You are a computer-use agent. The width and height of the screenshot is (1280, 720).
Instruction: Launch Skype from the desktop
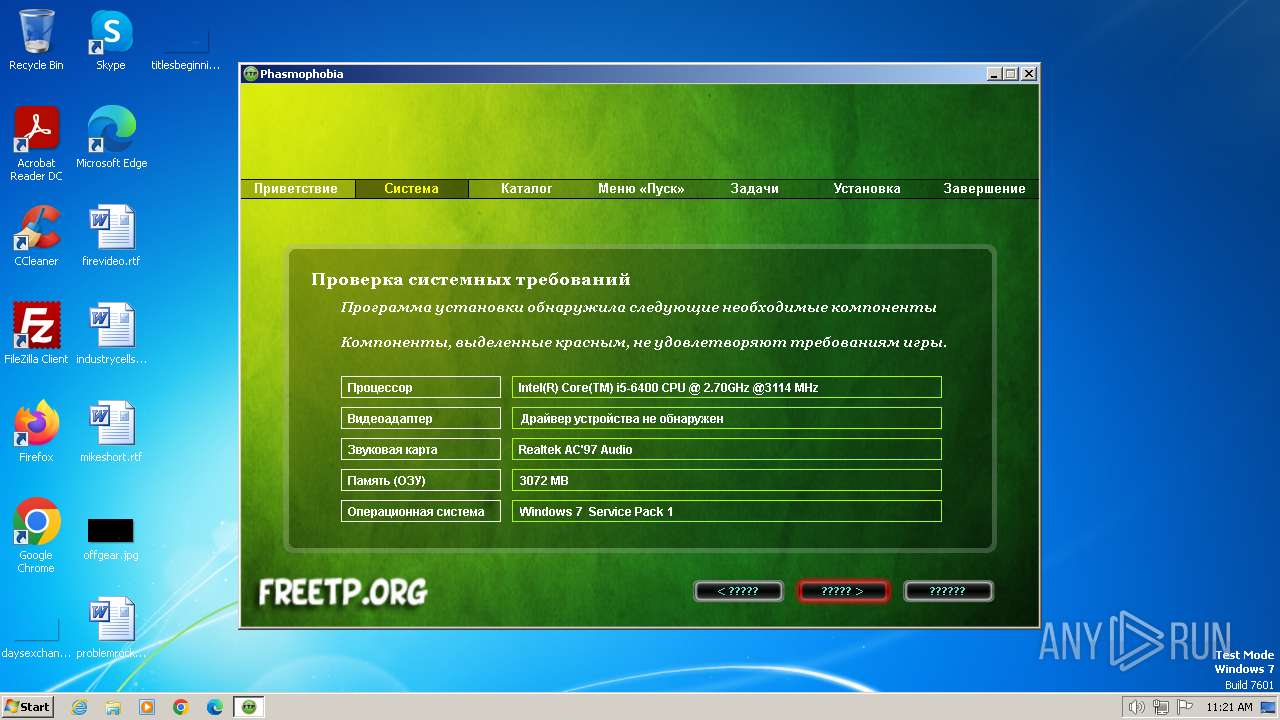111,40
